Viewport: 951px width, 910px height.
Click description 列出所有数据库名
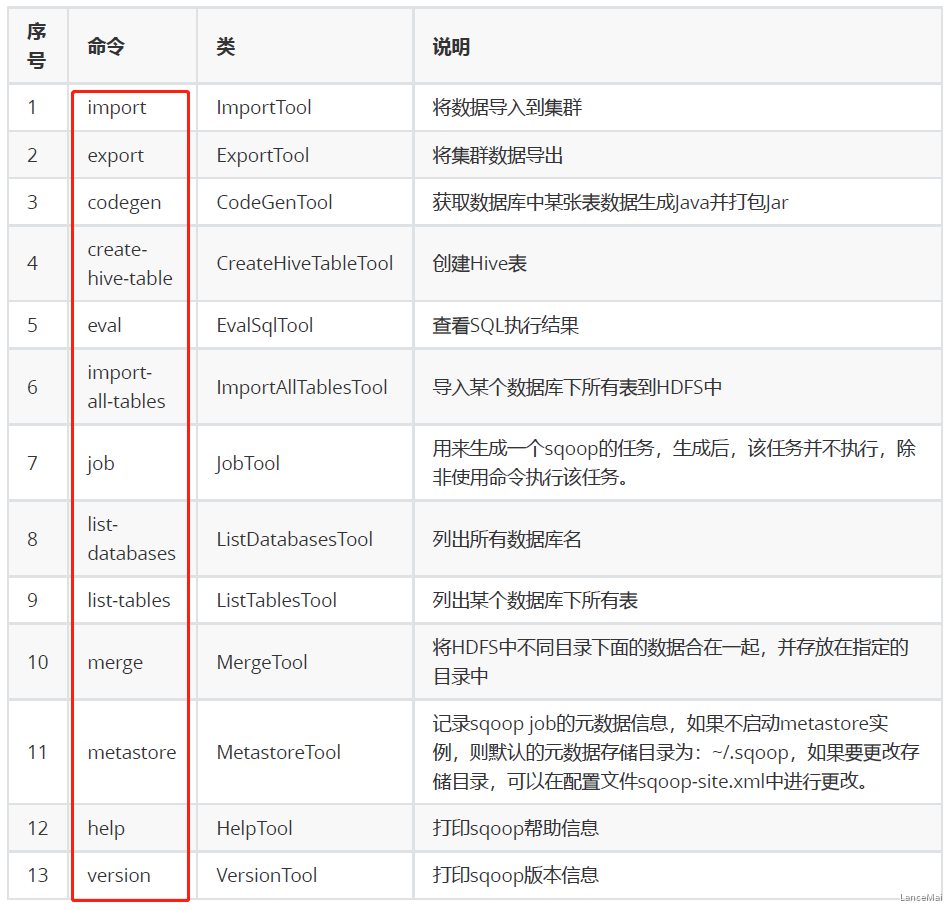pos(506,539)
